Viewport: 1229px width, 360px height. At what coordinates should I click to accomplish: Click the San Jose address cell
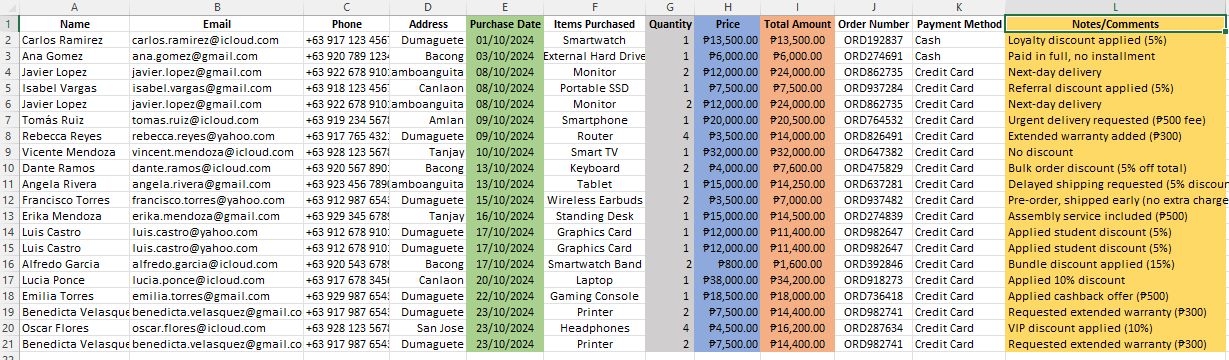(x=428, y=328)
